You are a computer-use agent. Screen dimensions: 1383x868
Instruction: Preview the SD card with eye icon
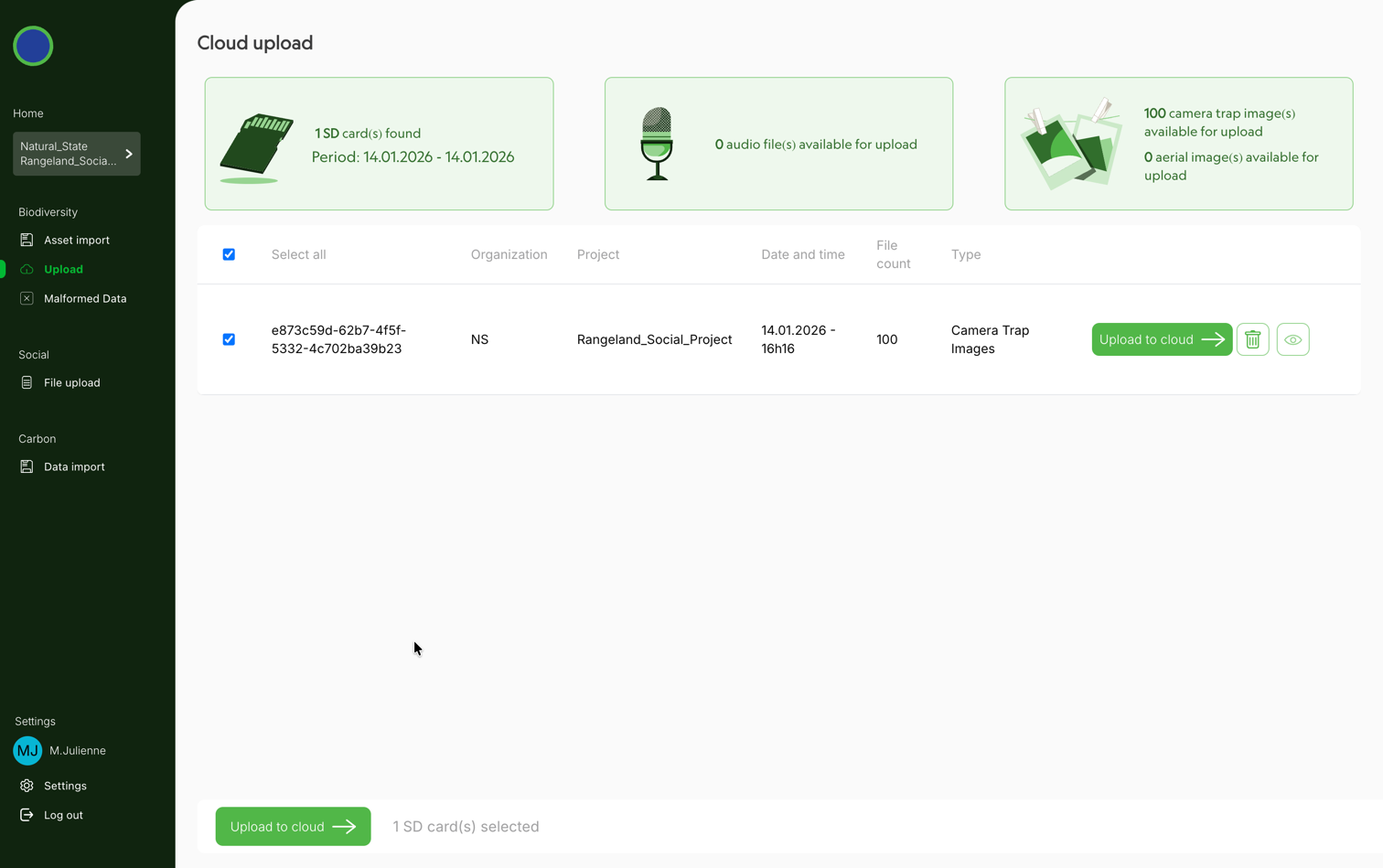coord(1293,339)
